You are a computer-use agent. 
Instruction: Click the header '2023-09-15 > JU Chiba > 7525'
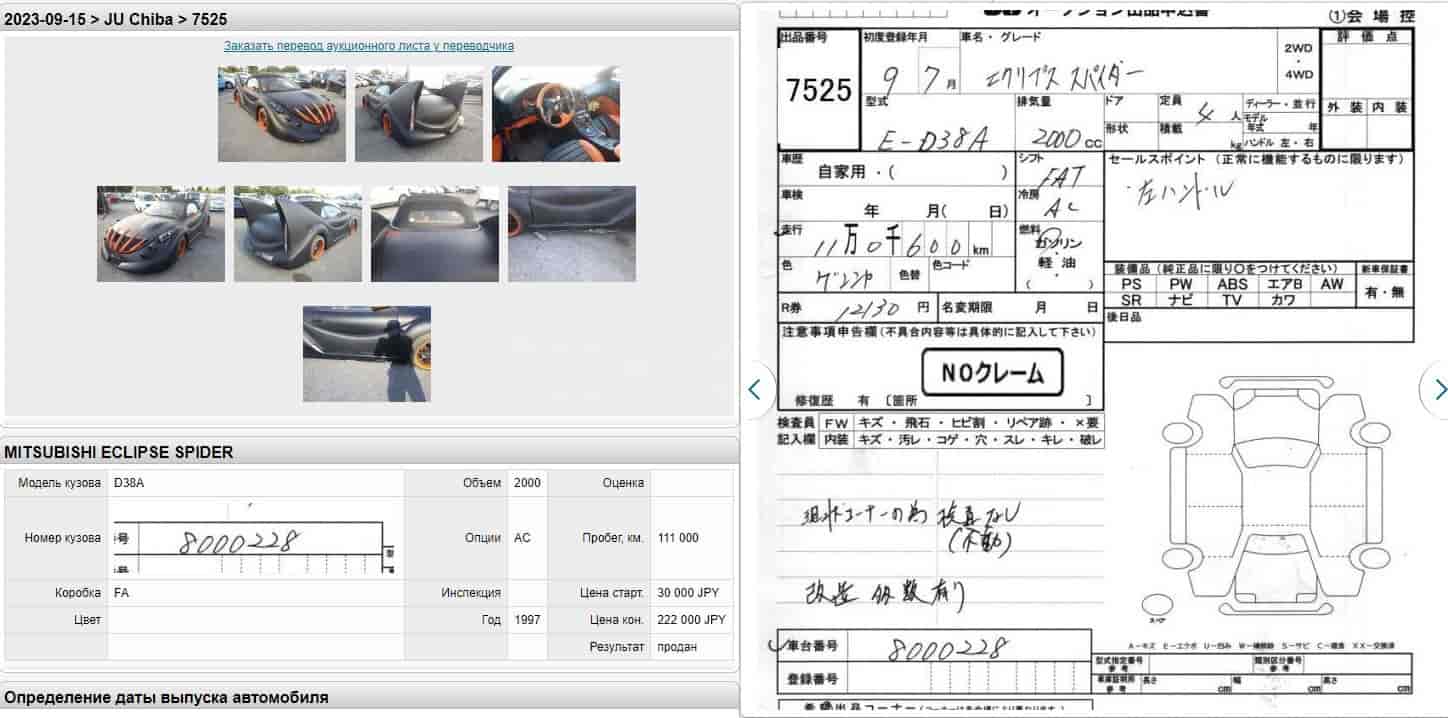116,19
